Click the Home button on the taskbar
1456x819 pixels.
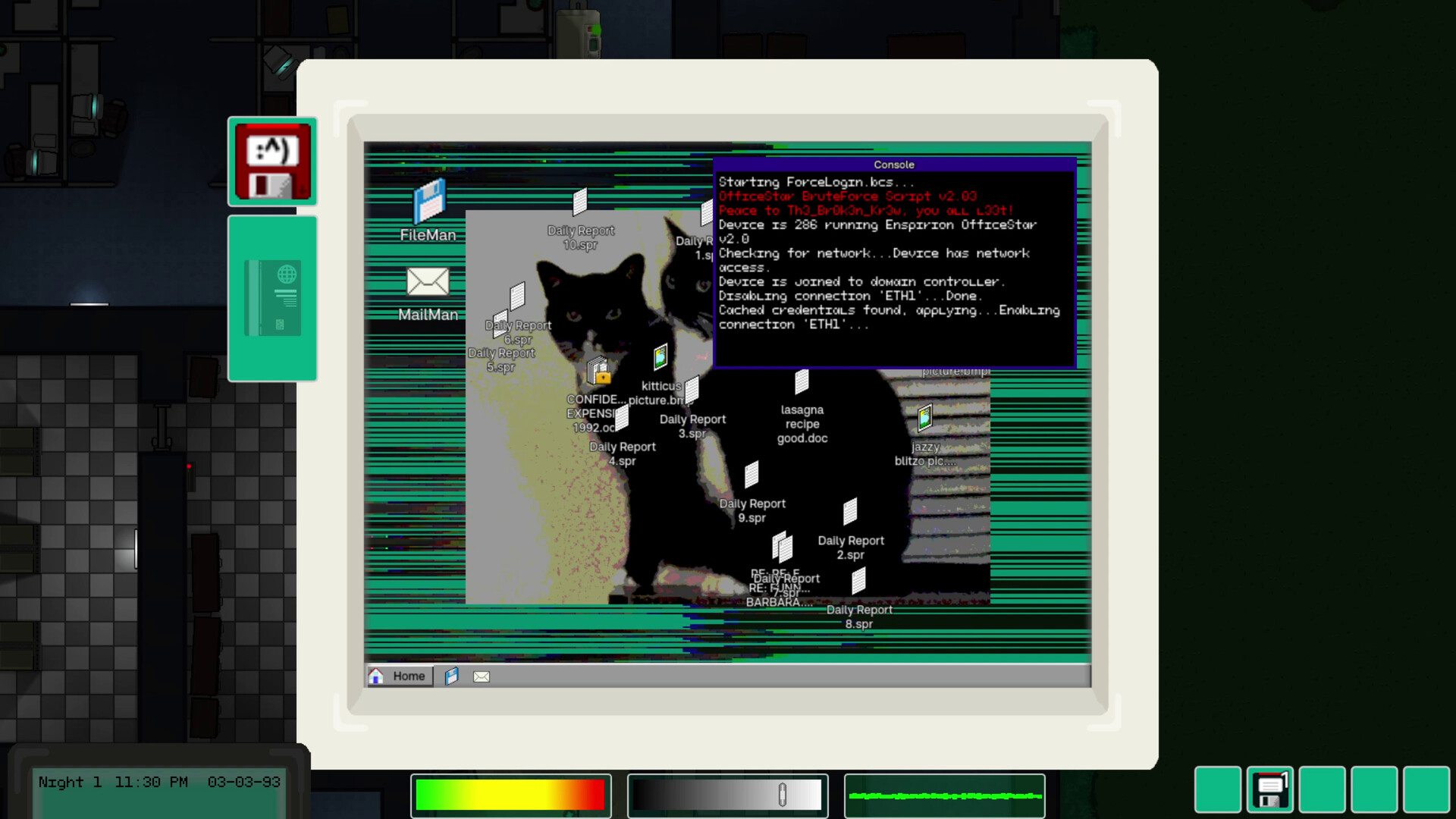click(400, 676)
